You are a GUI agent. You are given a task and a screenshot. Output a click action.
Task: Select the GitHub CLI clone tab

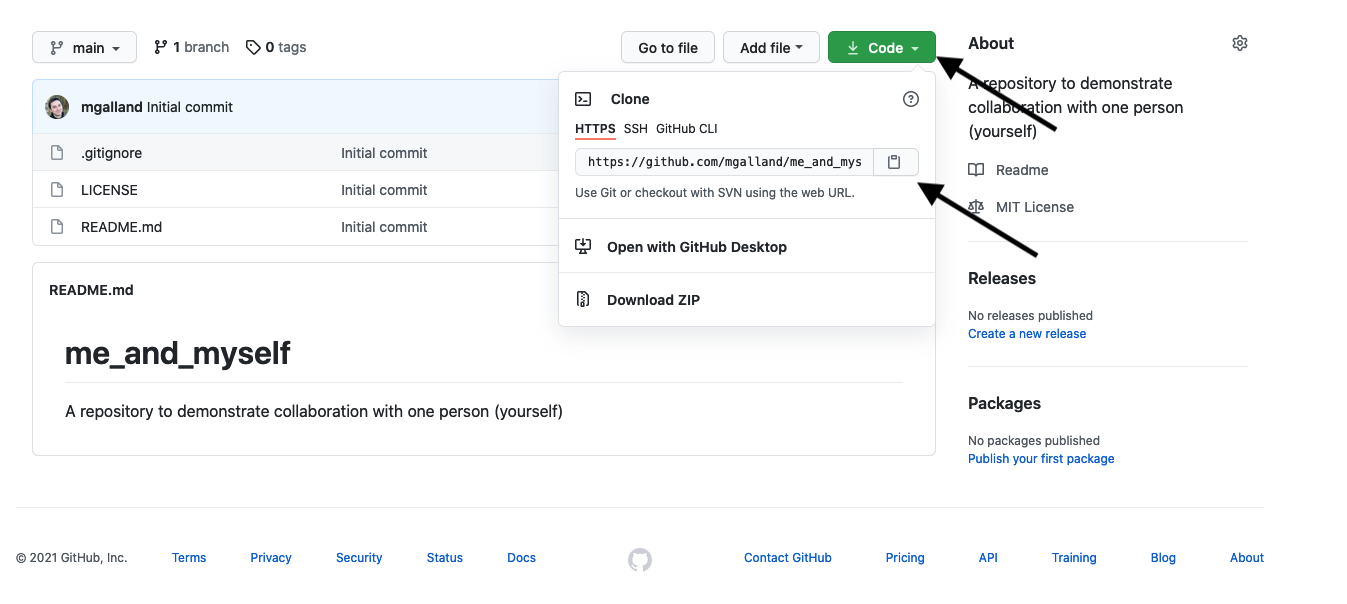[x=687, y=129]
